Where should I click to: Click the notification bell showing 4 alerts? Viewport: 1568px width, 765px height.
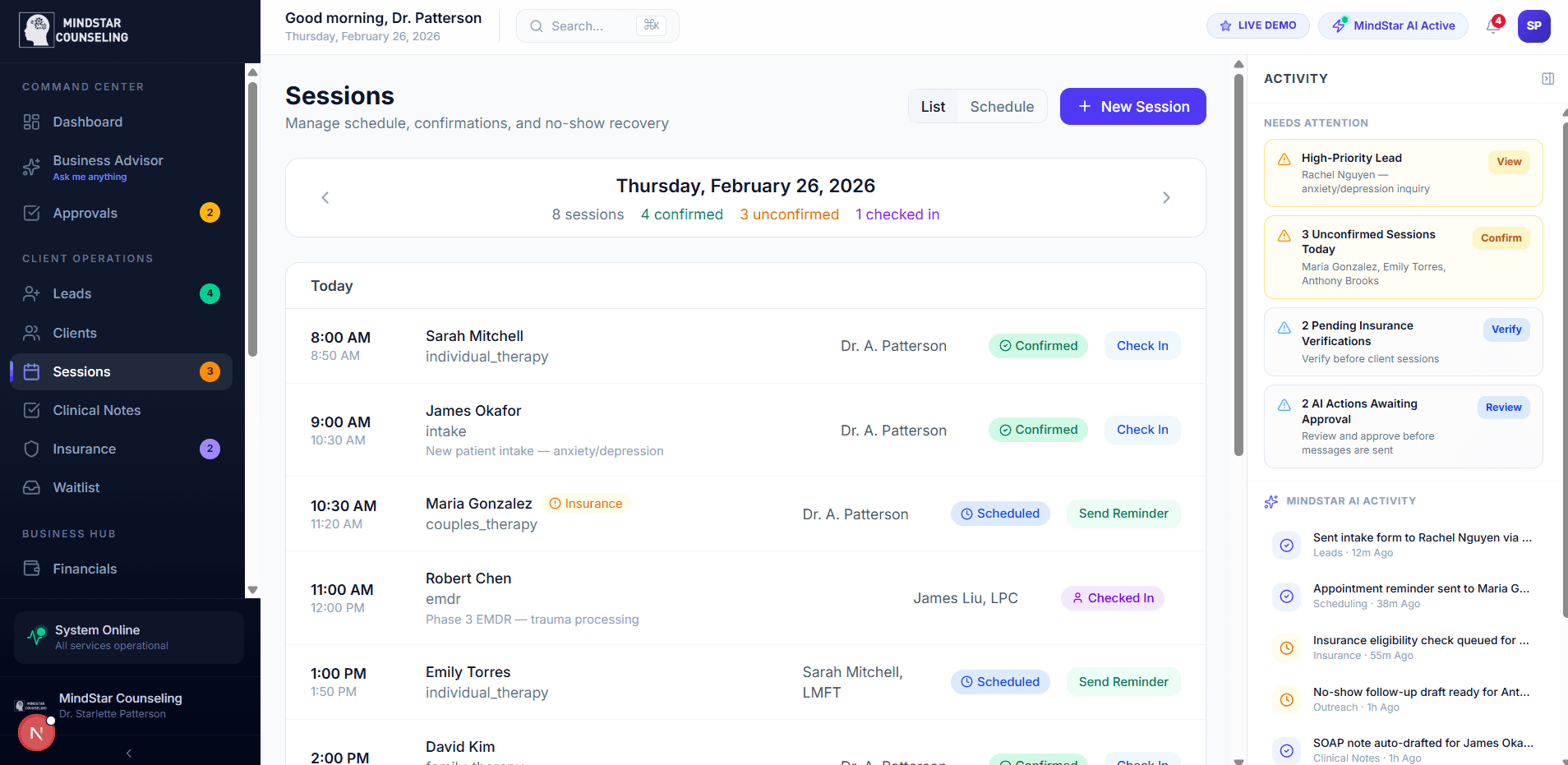(1492, 26)
